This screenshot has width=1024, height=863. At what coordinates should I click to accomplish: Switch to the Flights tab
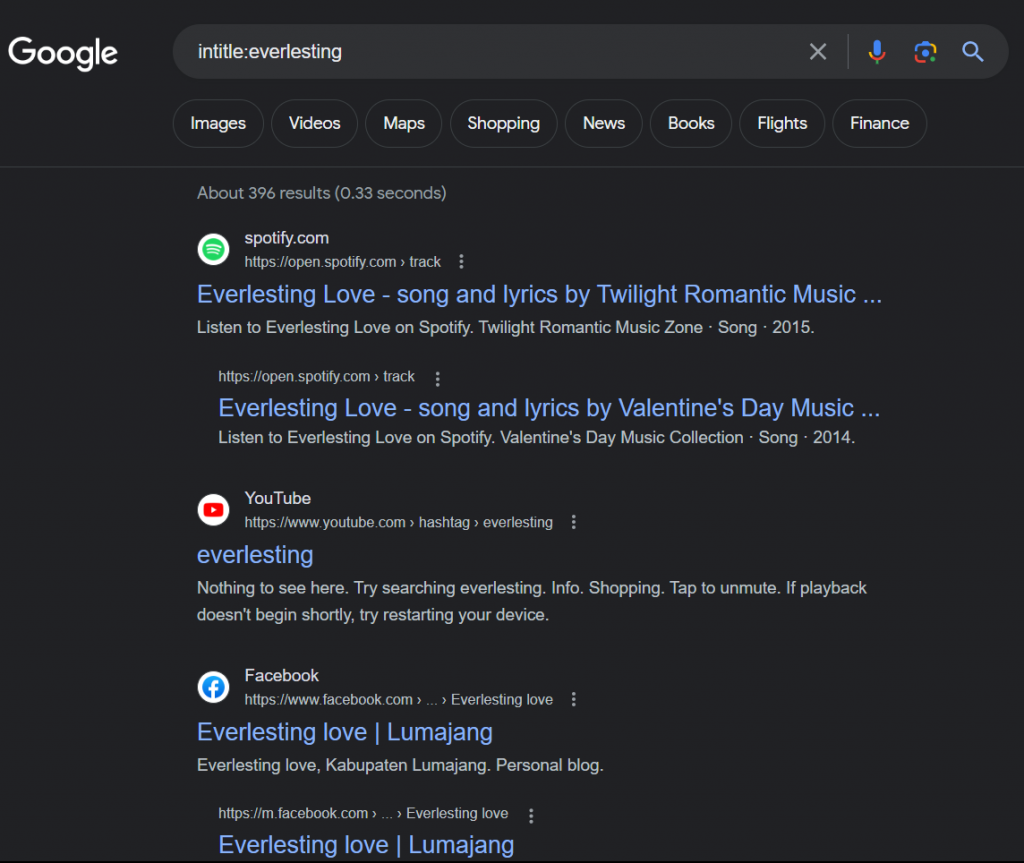[782, 123]
